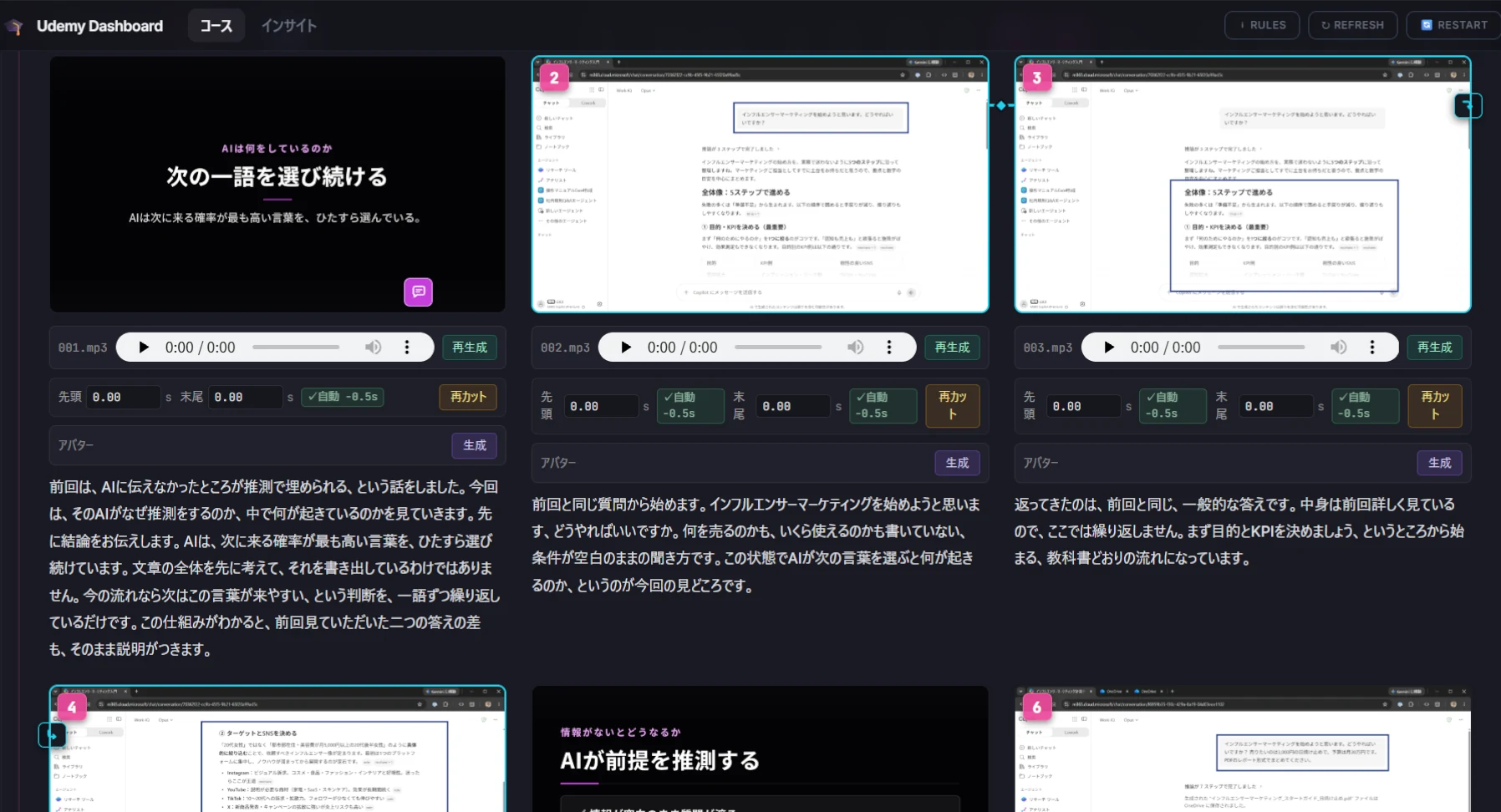The height and width of the screenshot is (812, 1501).
Task: Play the 001.mp3 audio
Action: pyautogui.click(x=144, y=348)
